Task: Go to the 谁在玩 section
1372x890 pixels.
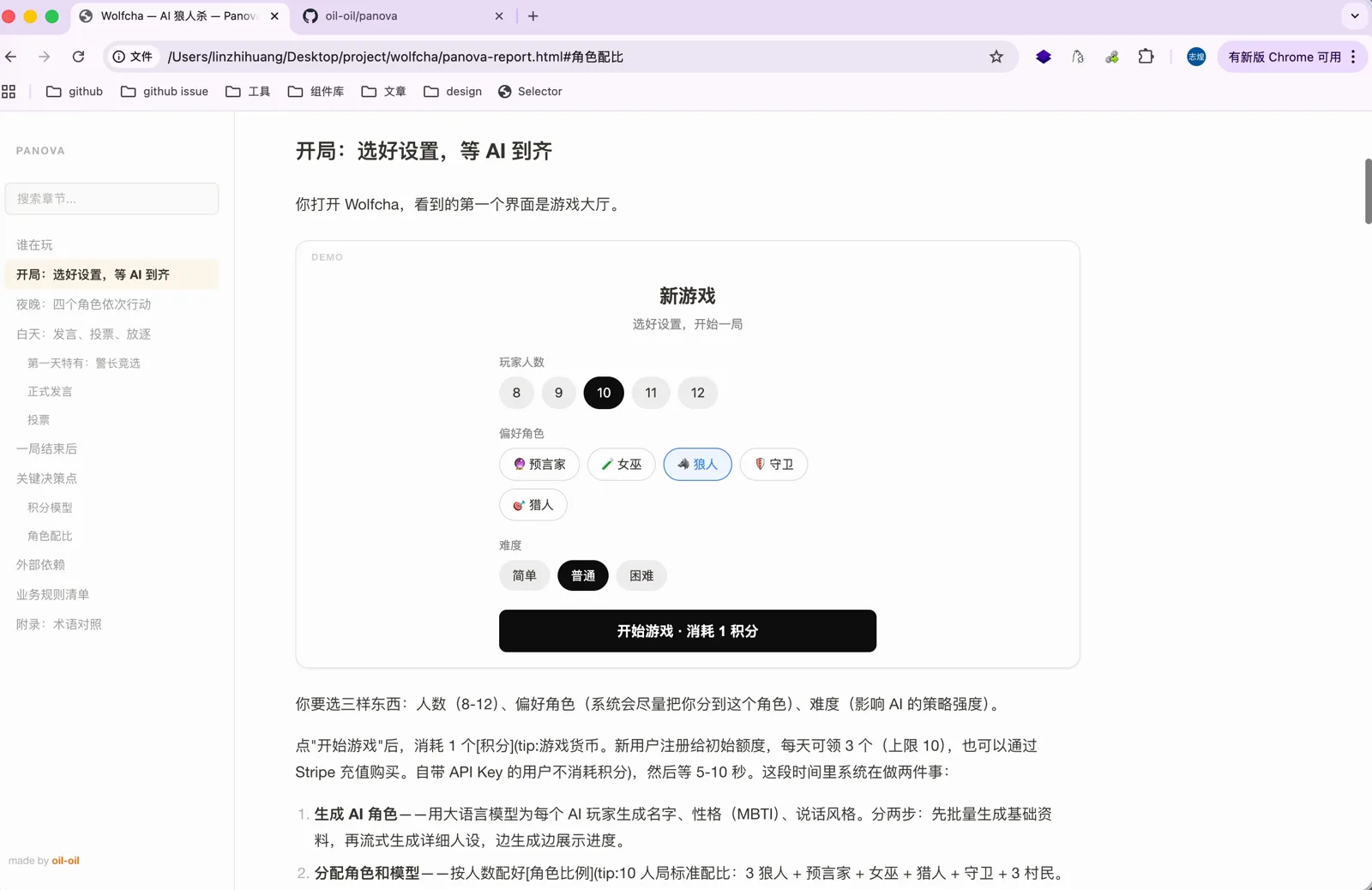Action: 34,245
